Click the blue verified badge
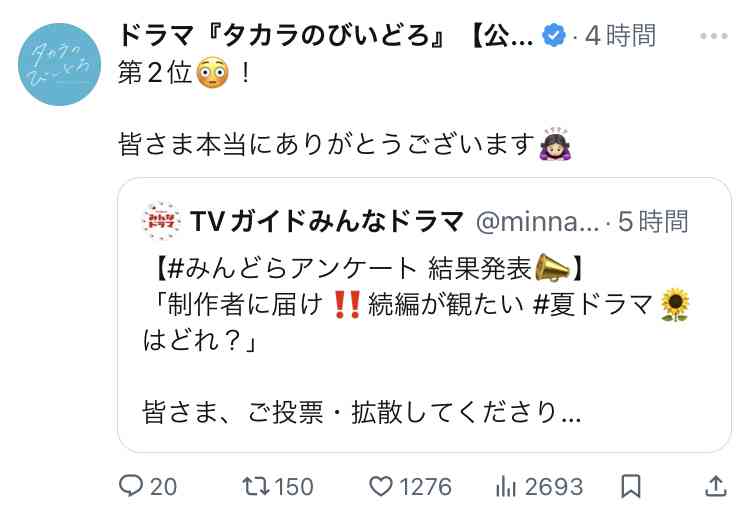This screenshot has height=518, width=750. coord(553,35)
